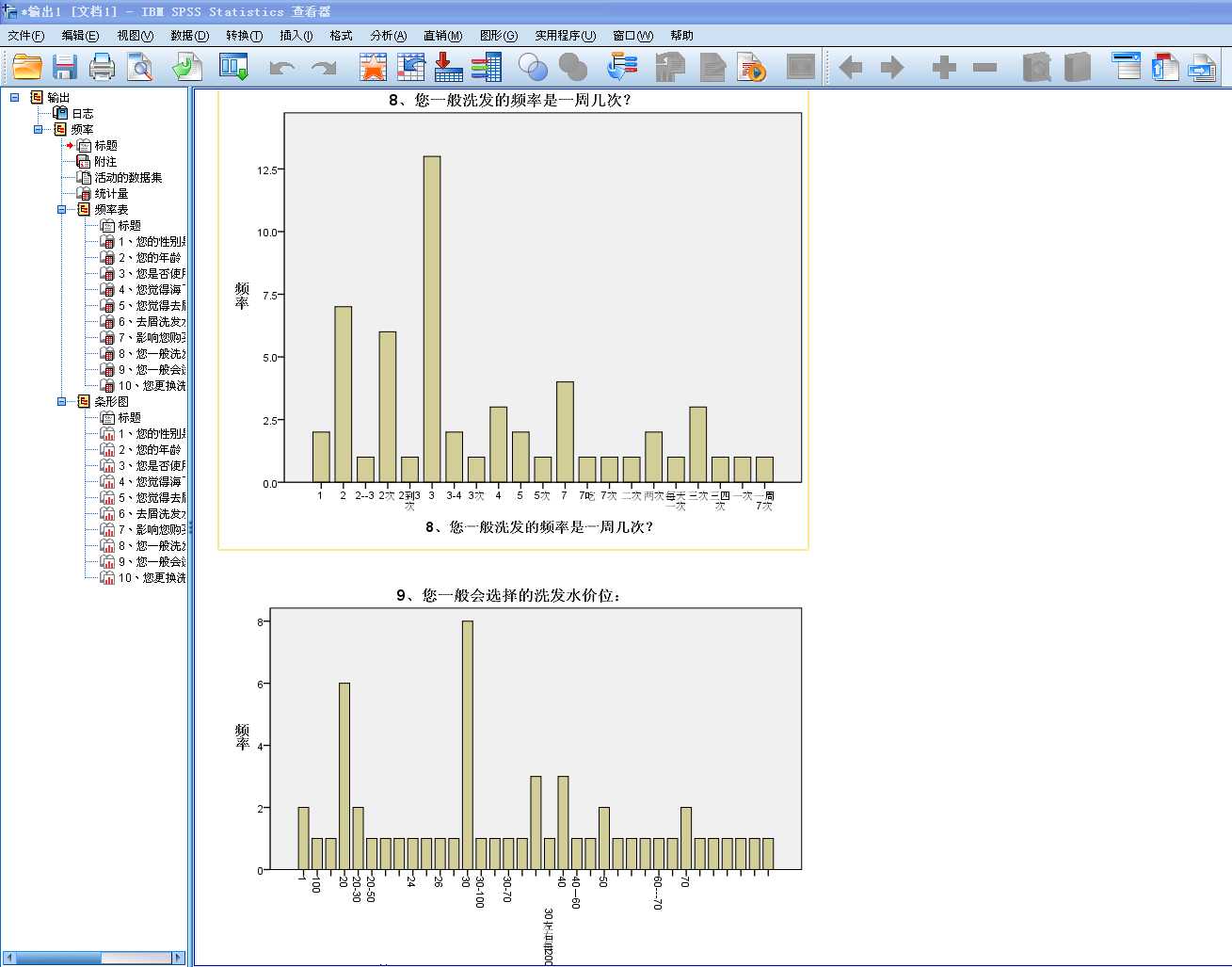Click the outline pane's horizontal scrollbar left arrow
Image resolution: width=1232 pixels, height=967 pixels.
point(9,958)
